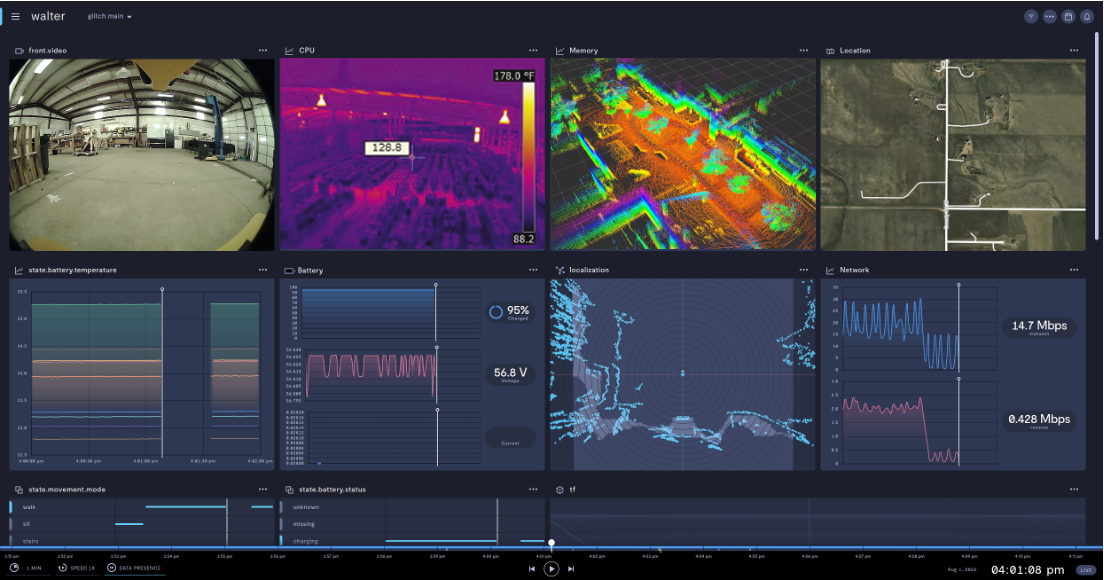Click the more options icon in top bar
Image resolution: width=1104 pixels, height=580 pixels.
click(x=1049, y=17)
